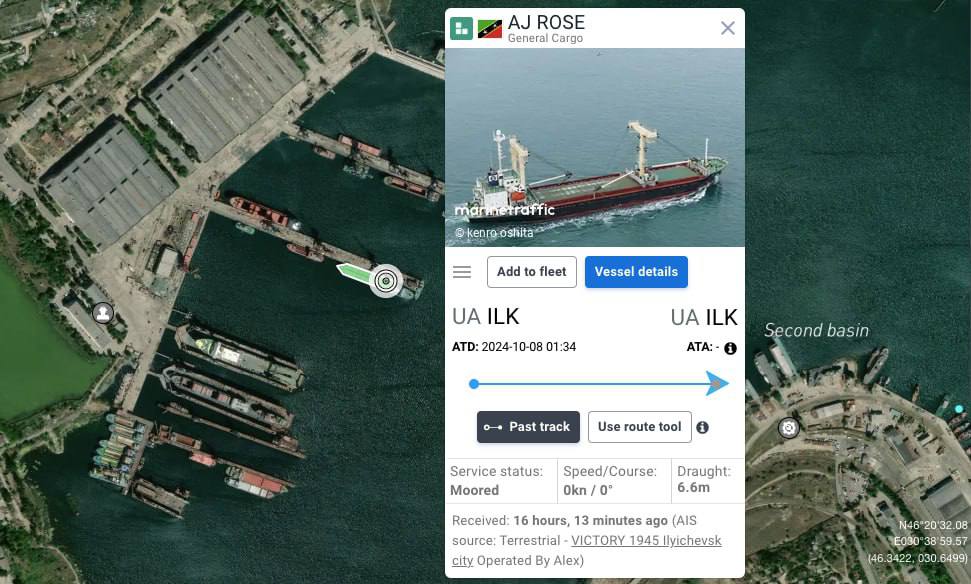
Task: Click the info icon beside Use route tool
Action: point(702,428)
